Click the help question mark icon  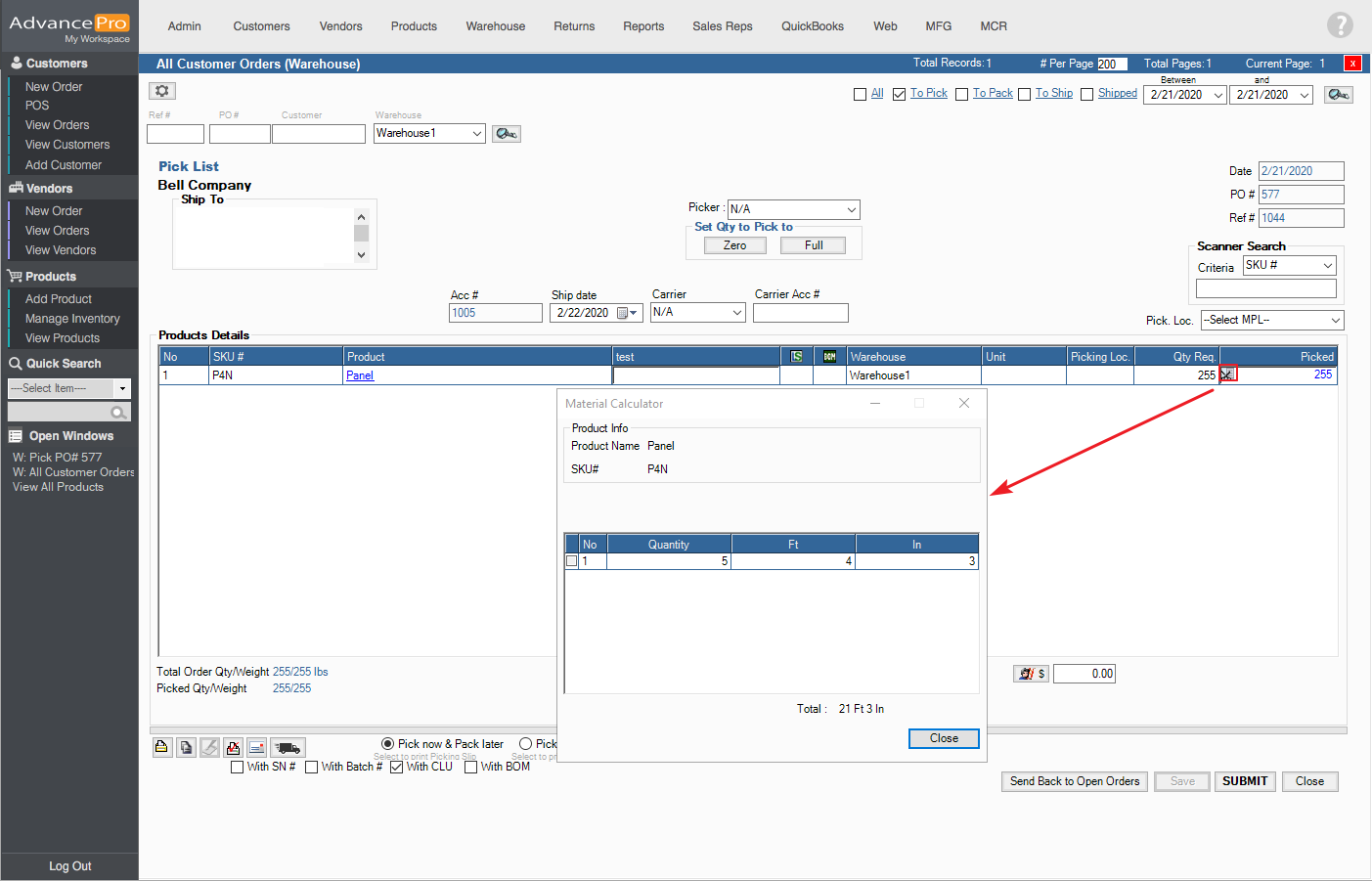(x=1340, y=25)
